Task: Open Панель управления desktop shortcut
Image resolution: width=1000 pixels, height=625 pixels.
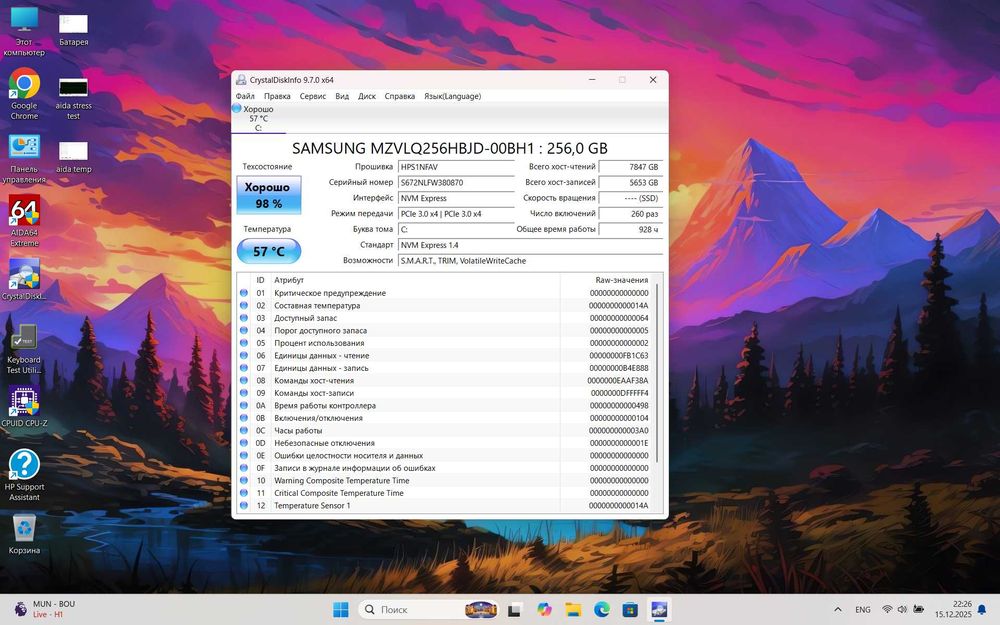Action: (24, 158)
